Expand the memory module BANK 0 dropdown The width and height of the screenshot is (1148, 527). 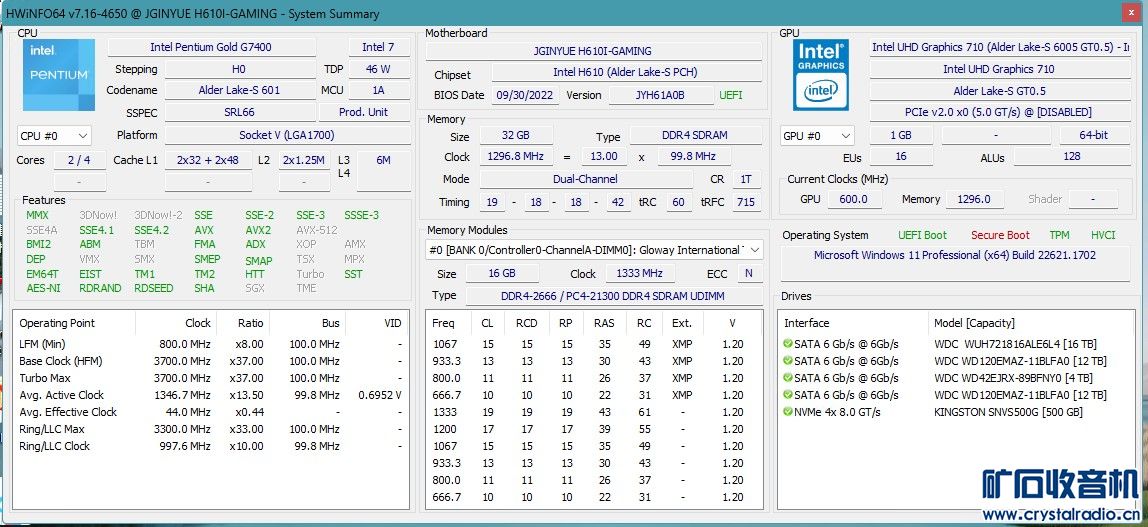(754, 250)
